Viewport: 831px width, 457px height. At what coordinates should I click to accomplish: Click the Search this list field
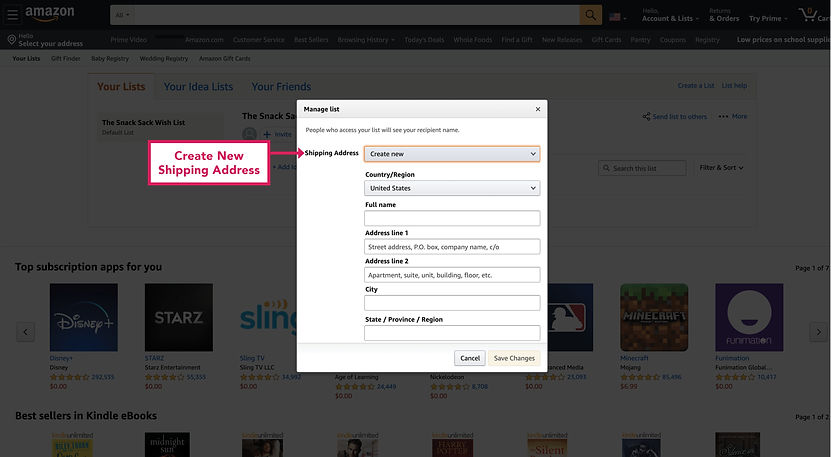click(642, 168)
